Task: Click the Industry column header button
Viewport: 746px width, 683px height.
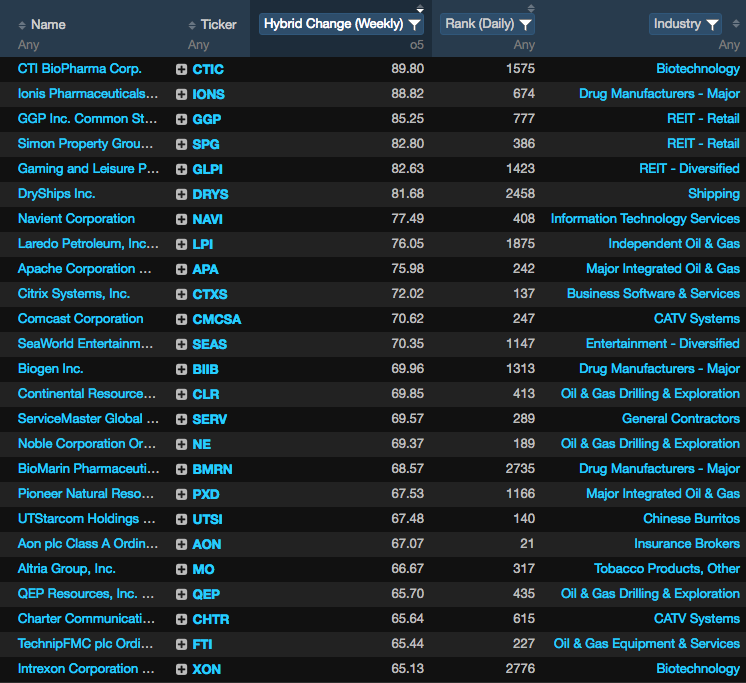Action: [x=686, y=24]
